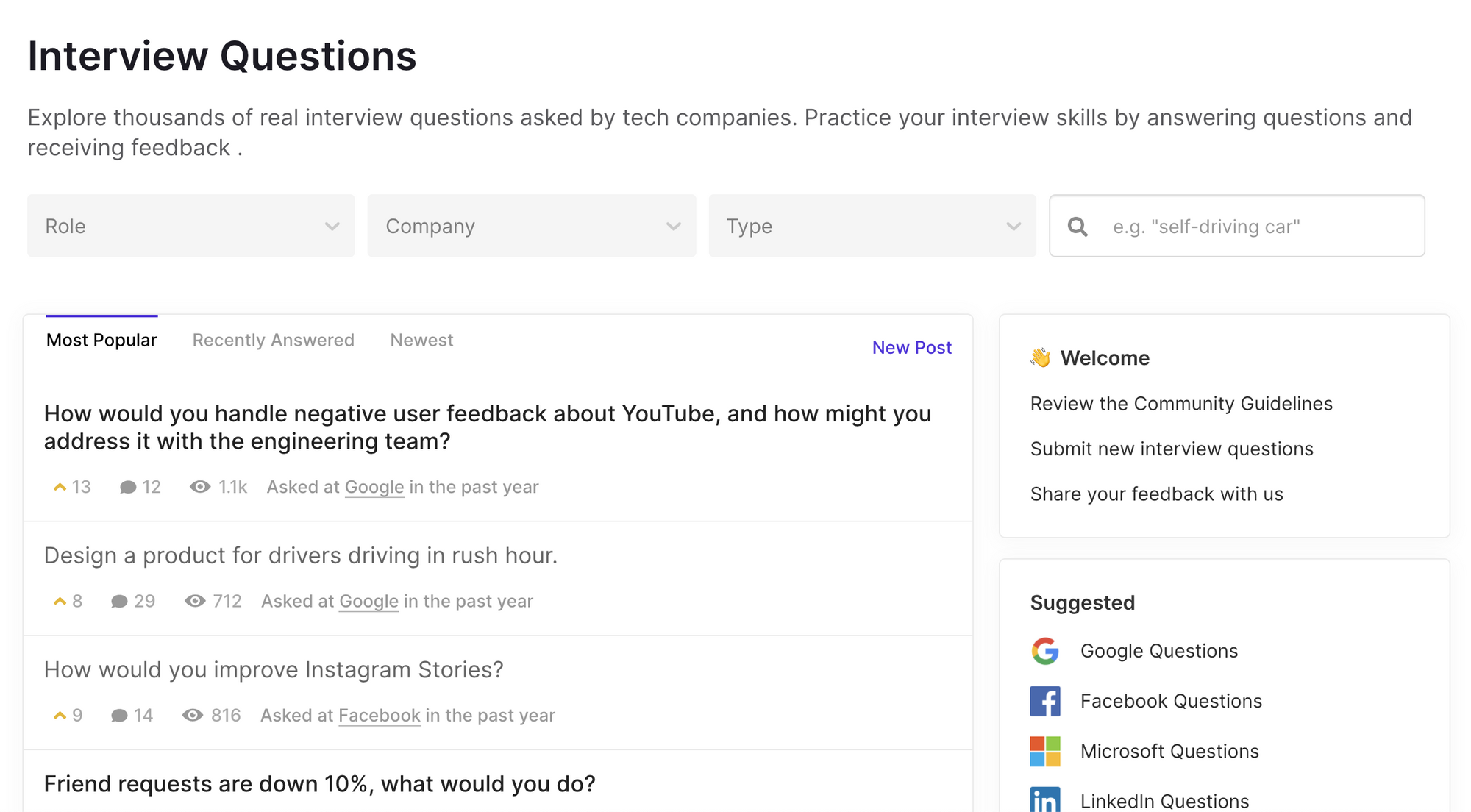
Task: Open Google link on YouTube feedback question
Action: 374,487
